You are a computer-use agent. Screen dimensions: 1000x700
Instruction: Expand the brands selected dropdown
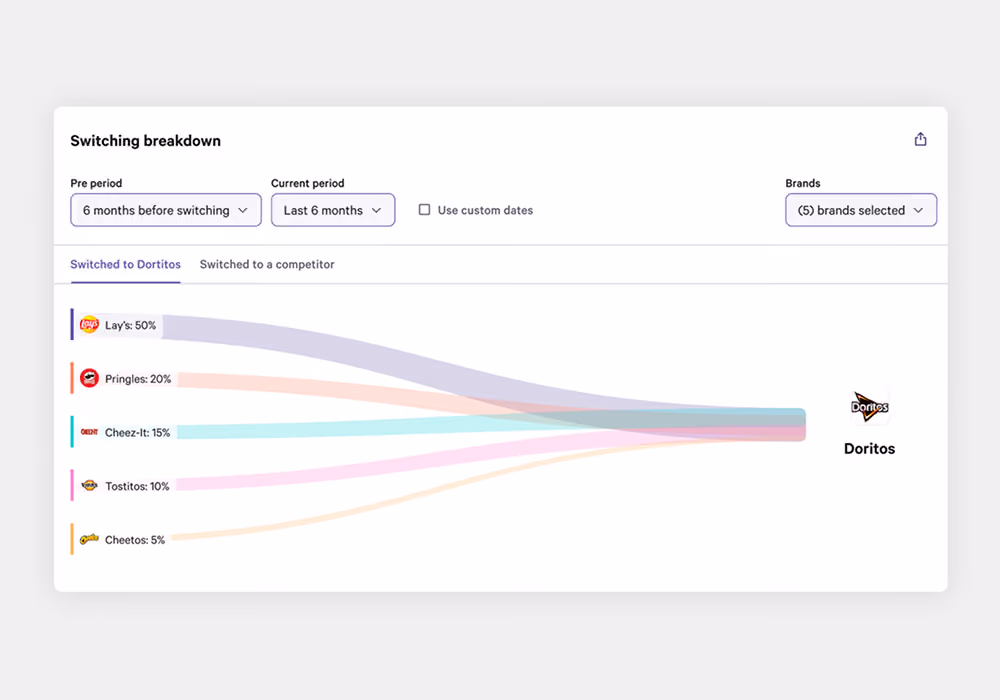coord(861,210)
